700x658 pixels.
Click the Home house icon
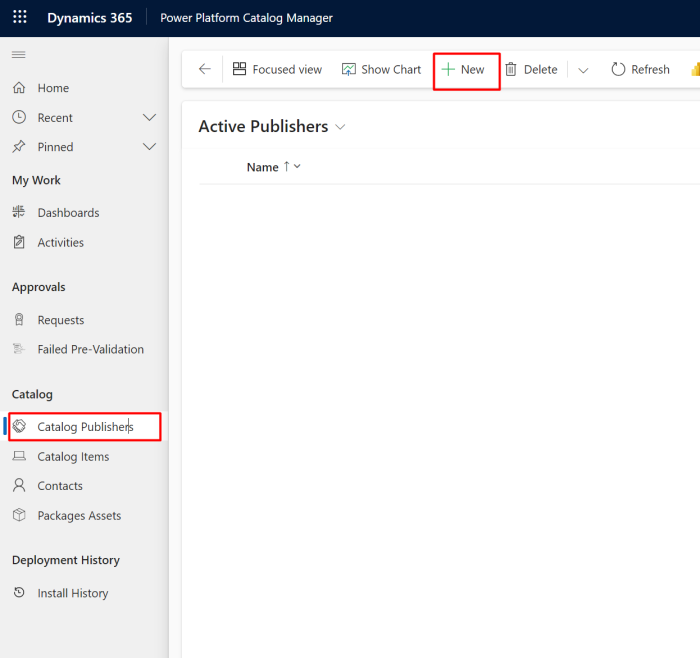pos(19,87)
